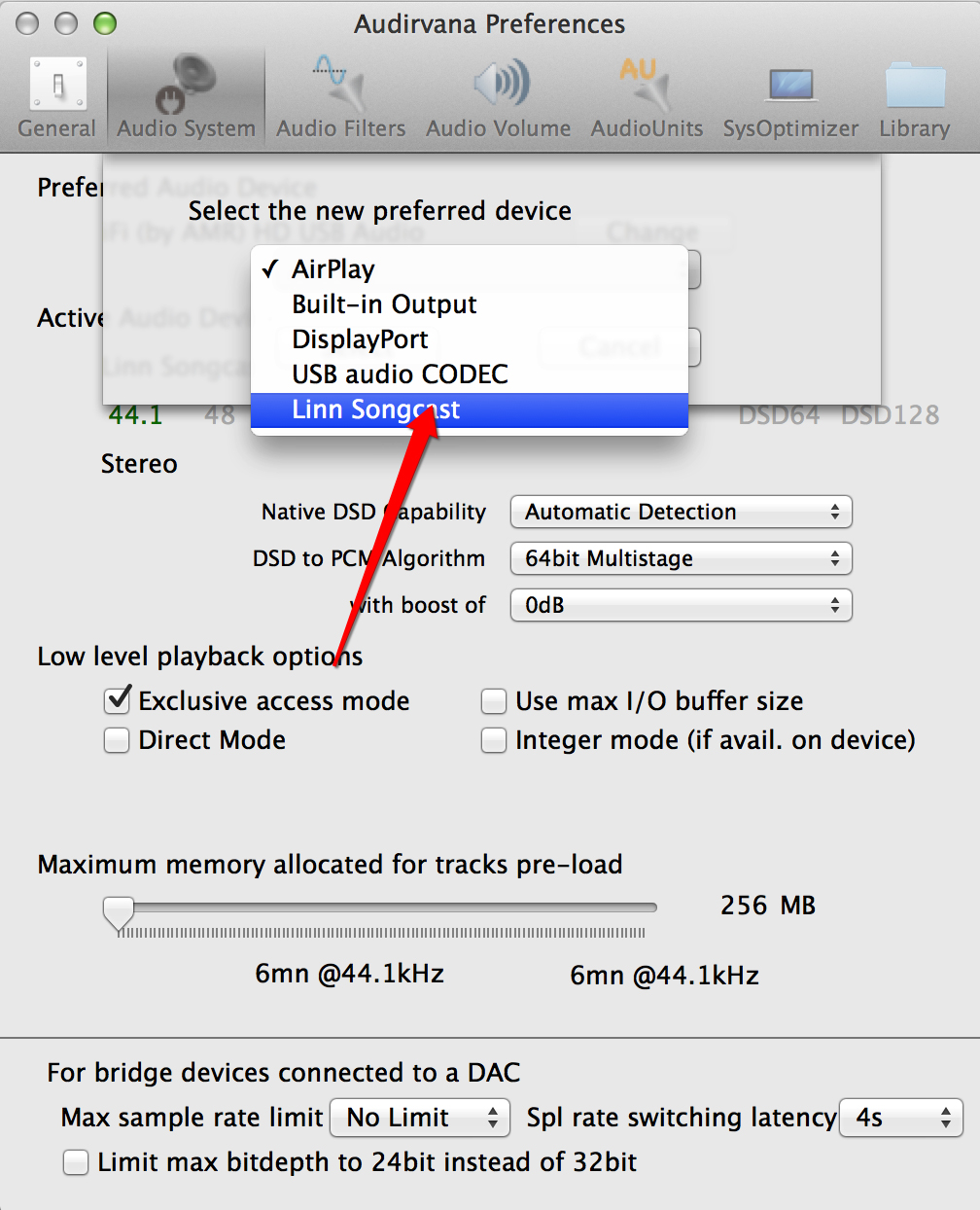Click the DSD64 indicator

pos(780,415)
